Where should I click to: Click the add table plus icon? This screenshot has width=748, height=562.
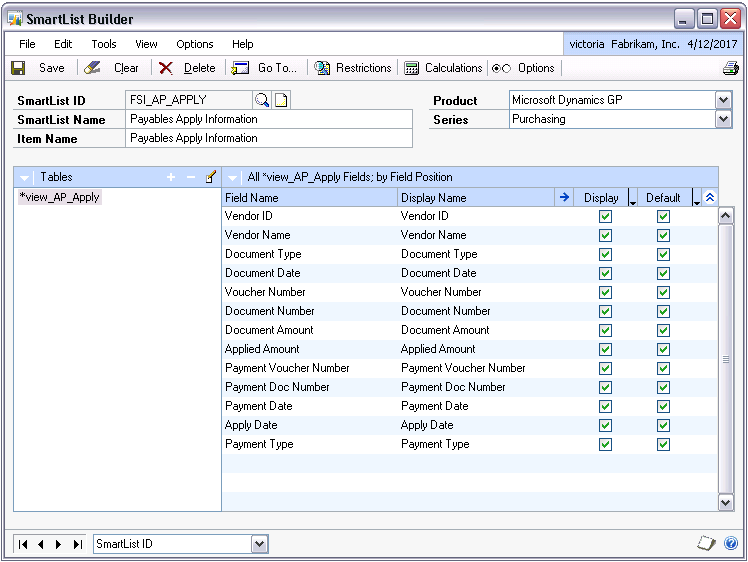(x=170, y=177)
